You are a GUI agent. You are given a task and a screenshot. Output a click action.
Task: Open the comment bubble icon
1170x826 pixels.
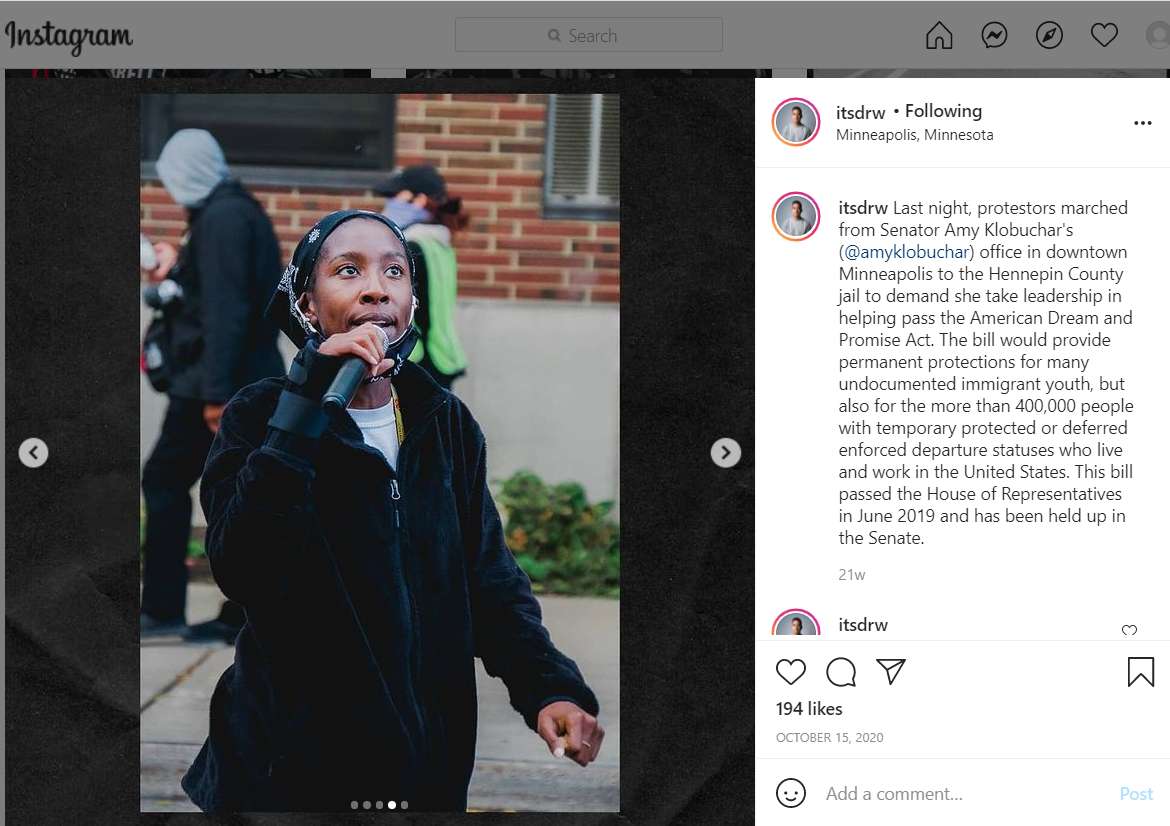841,672
